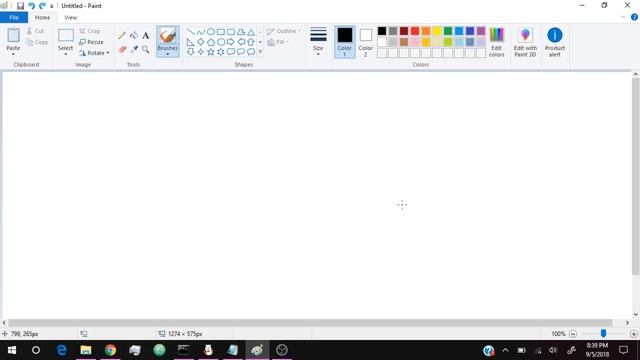
Task: Activate the Color 1 foreground button
Action: [344, 42]
